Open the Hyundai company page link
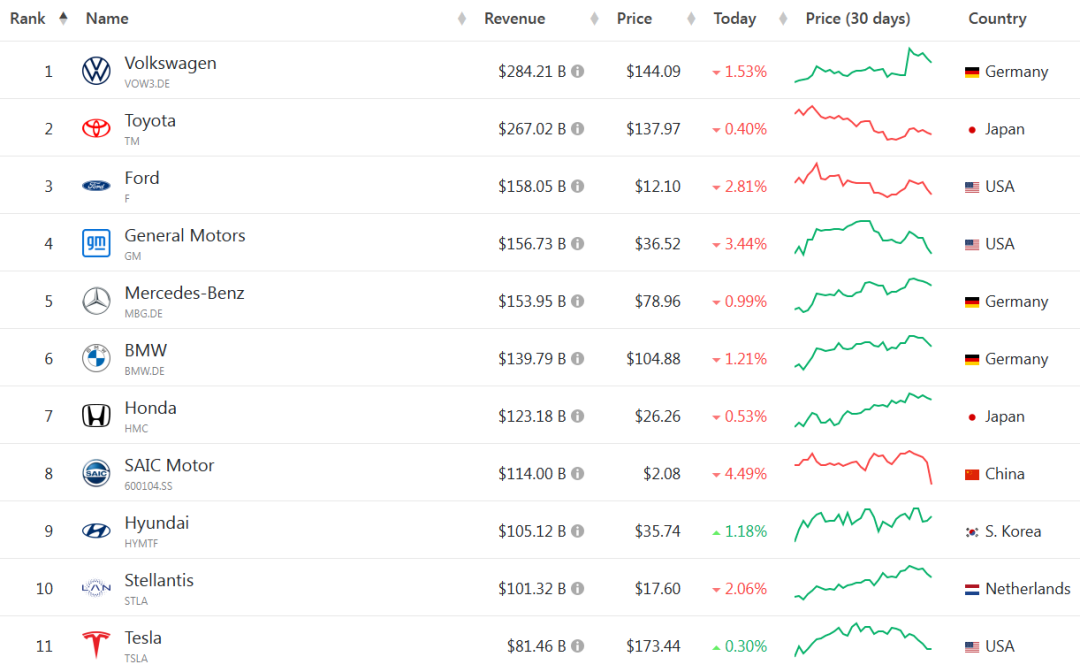The width and height of the screenshot is (1080, 672). tap(156, 523)
